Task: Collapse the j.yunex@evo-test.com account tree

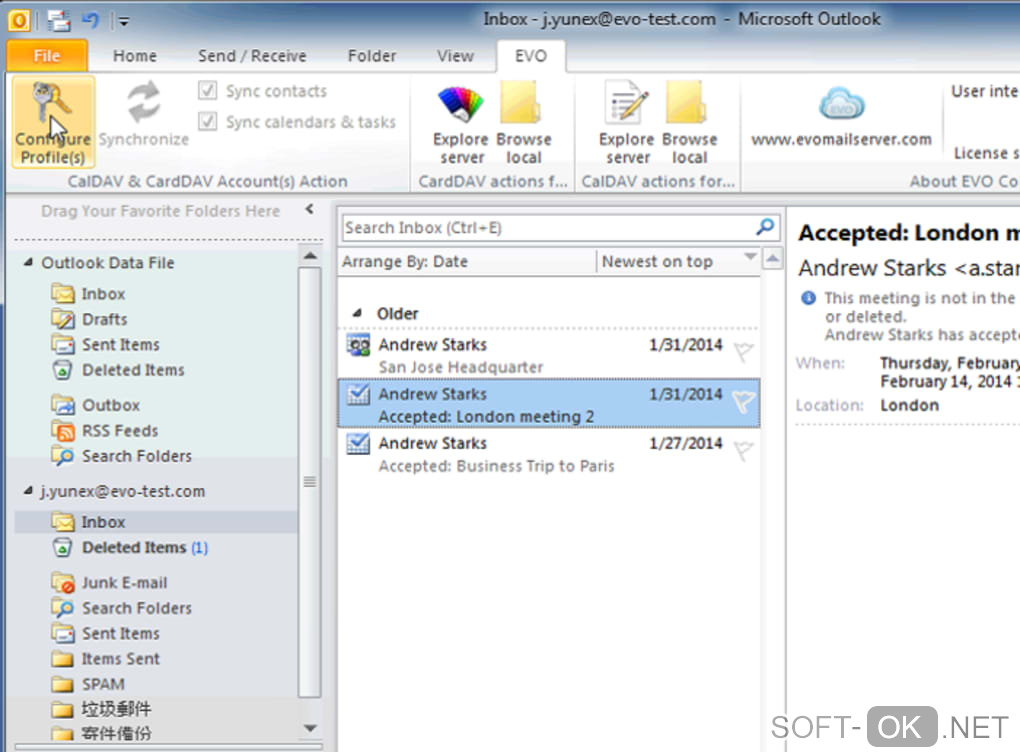Action: tap(28, 490)
